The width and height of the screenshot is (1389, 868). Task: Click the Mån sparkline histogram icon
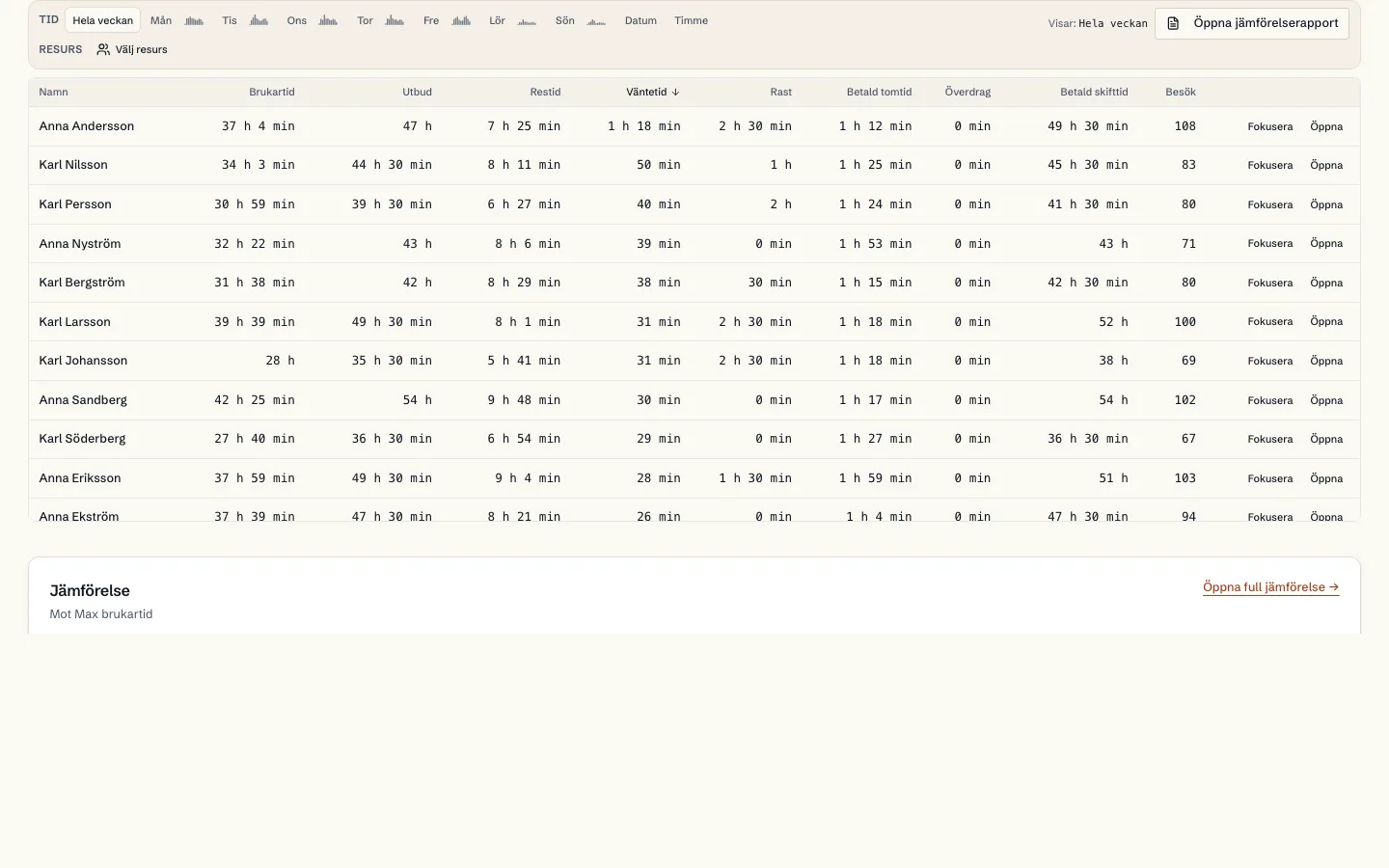pos(195,20)
